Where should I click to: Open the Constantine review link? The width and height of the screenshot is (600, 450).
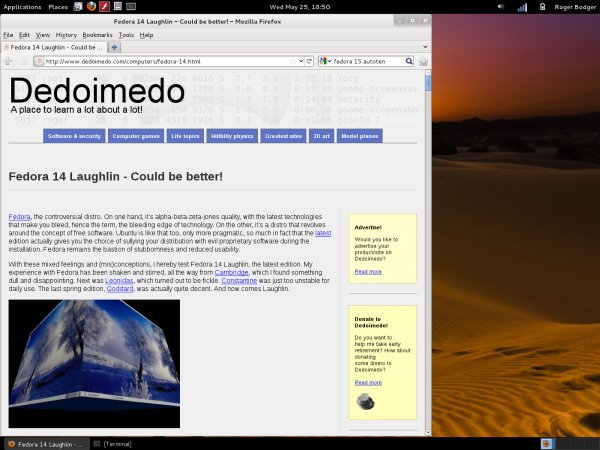(x=239, y=280)
